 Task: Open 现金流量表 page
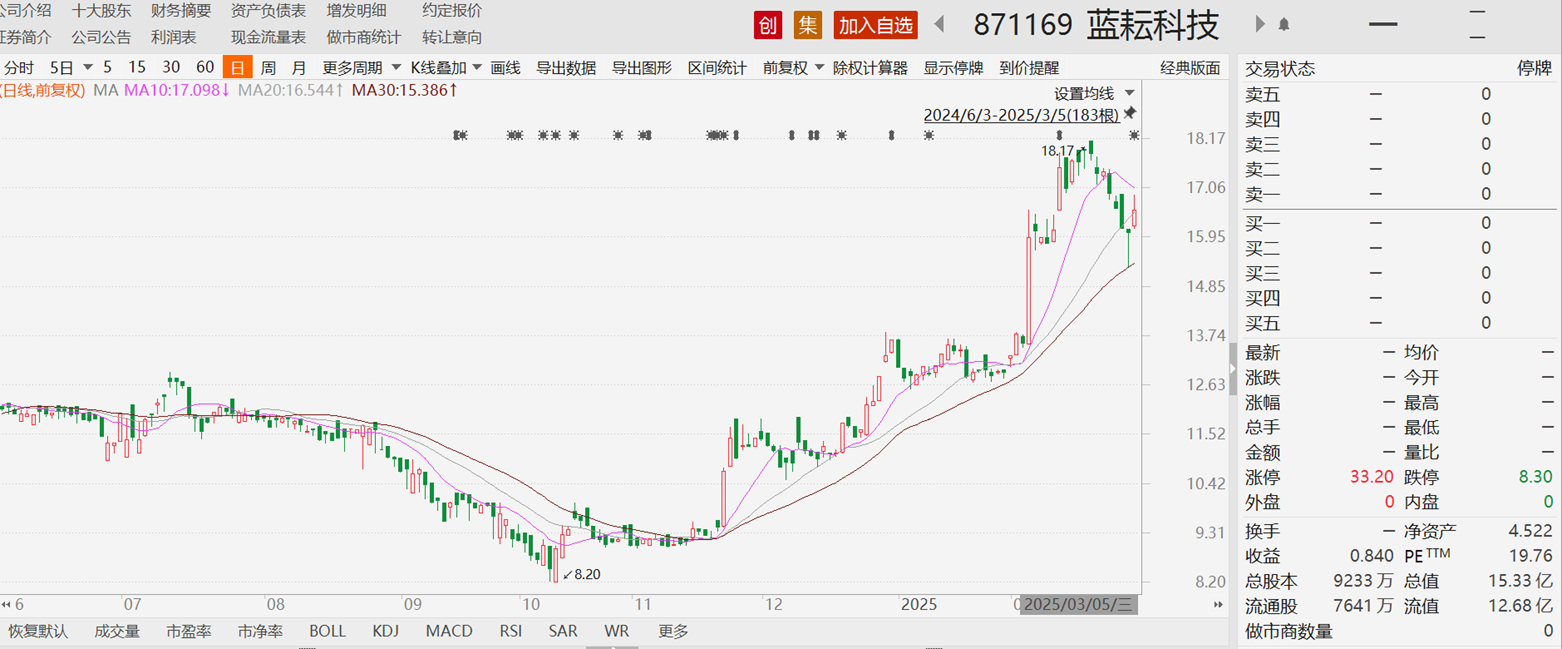click(x=268, y=37)
